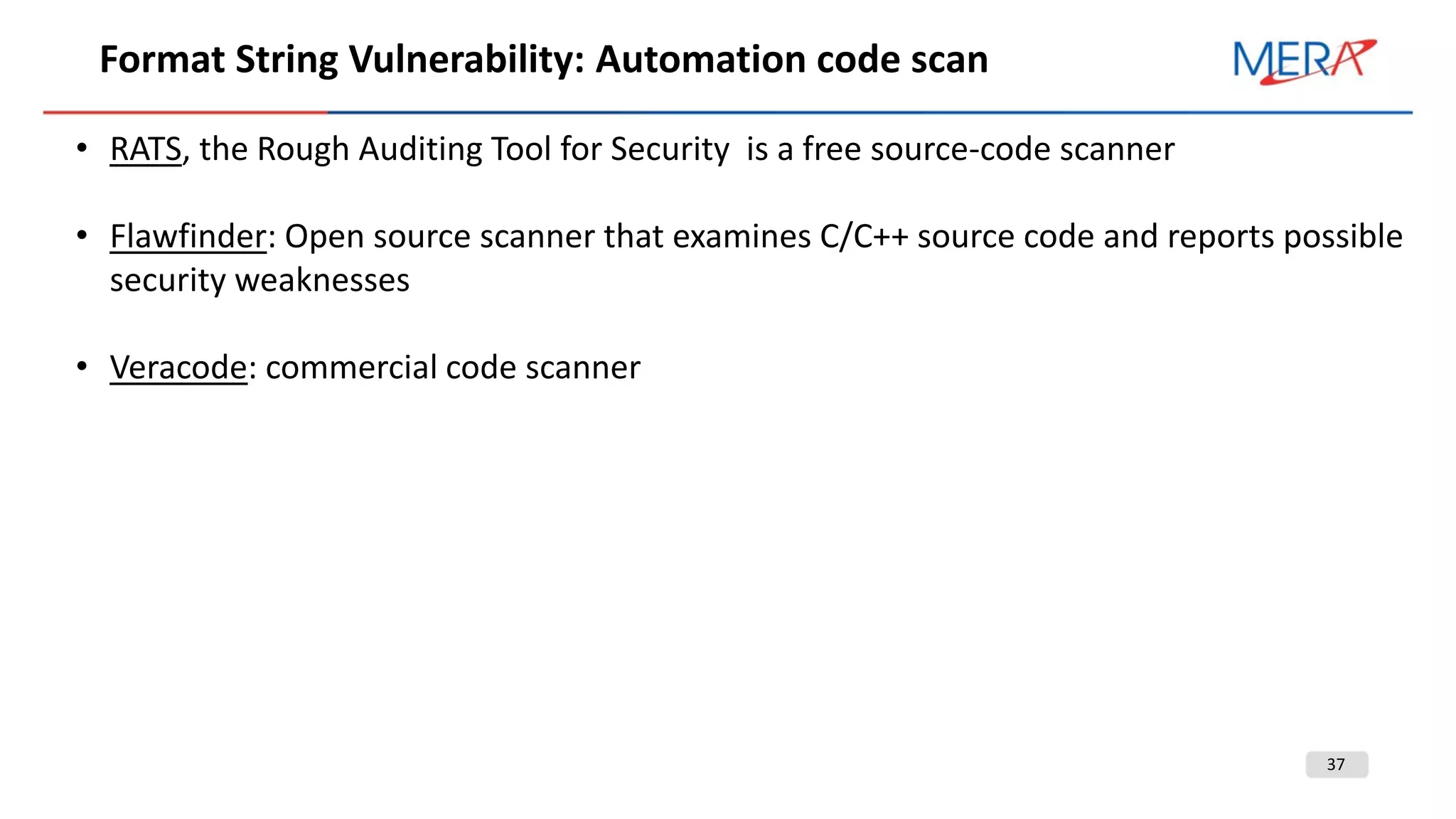This screenshot has width=1456, height=819.
Task: Follow the Flawfinder underlined link
Action: (x=188, y=237)
